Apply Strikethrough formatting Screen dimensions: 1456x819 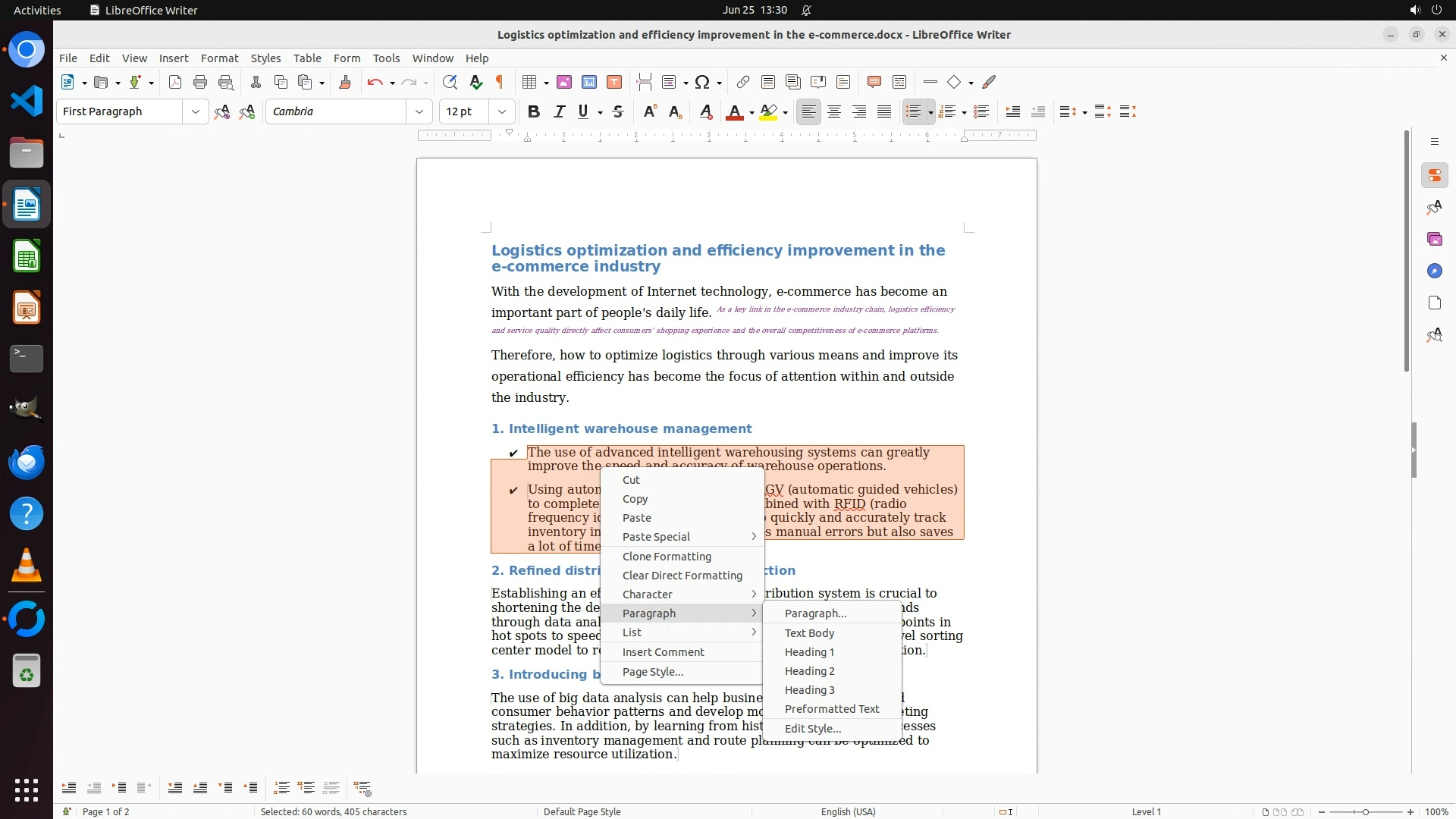click(618, 111)
